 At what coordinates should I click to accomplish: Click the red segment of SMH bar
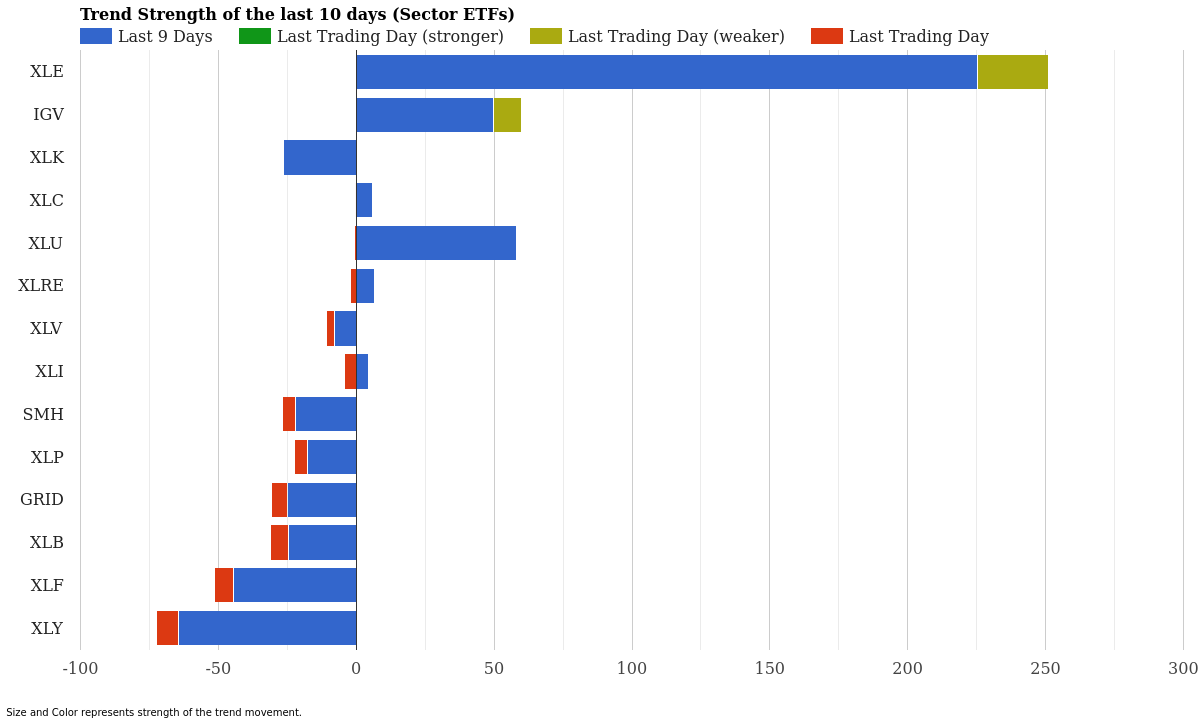tap(289, 414)
